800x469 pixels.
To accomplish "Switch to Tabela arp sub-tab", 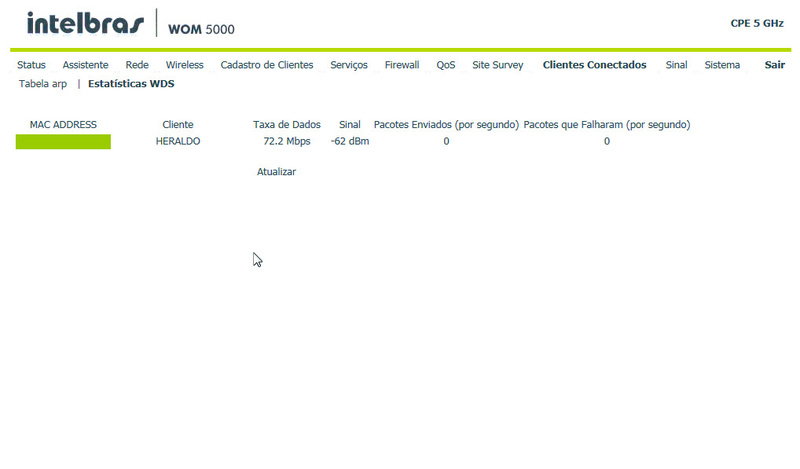I will tap(43, 84).
